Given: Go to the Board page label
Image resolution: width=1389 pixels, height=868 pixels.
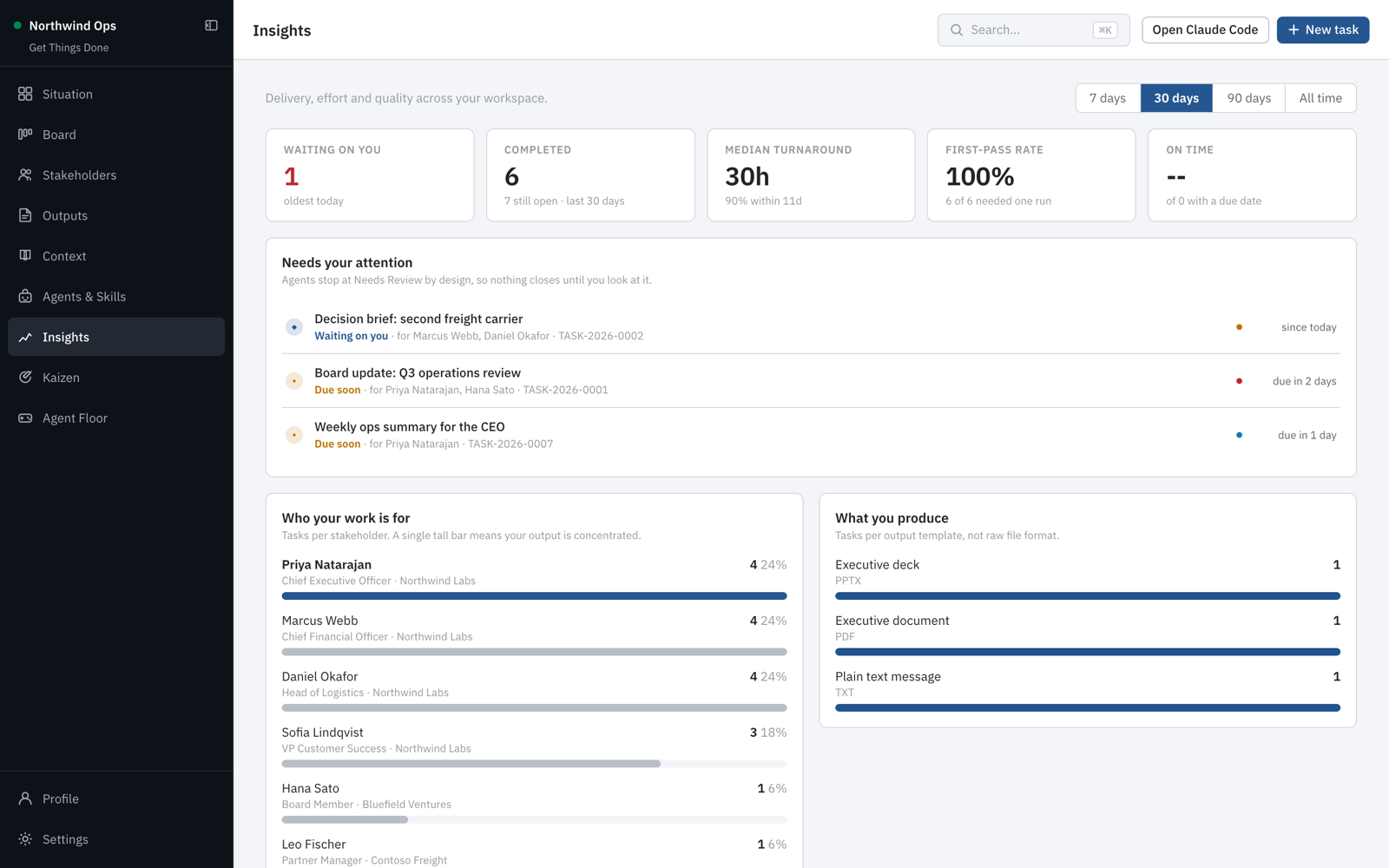Looking at the screenshot, I should (x=59, y=135).
